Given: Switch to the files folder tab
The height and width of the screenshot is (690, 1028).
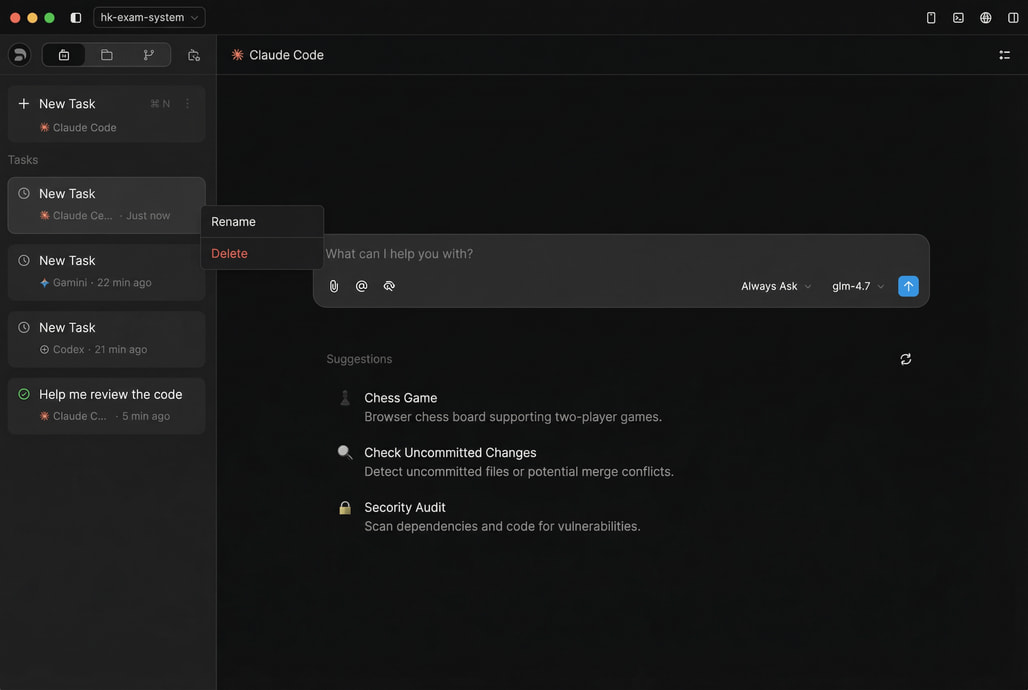Looking at the screenshot, I should pyautogui.click(x=106, y=55).
